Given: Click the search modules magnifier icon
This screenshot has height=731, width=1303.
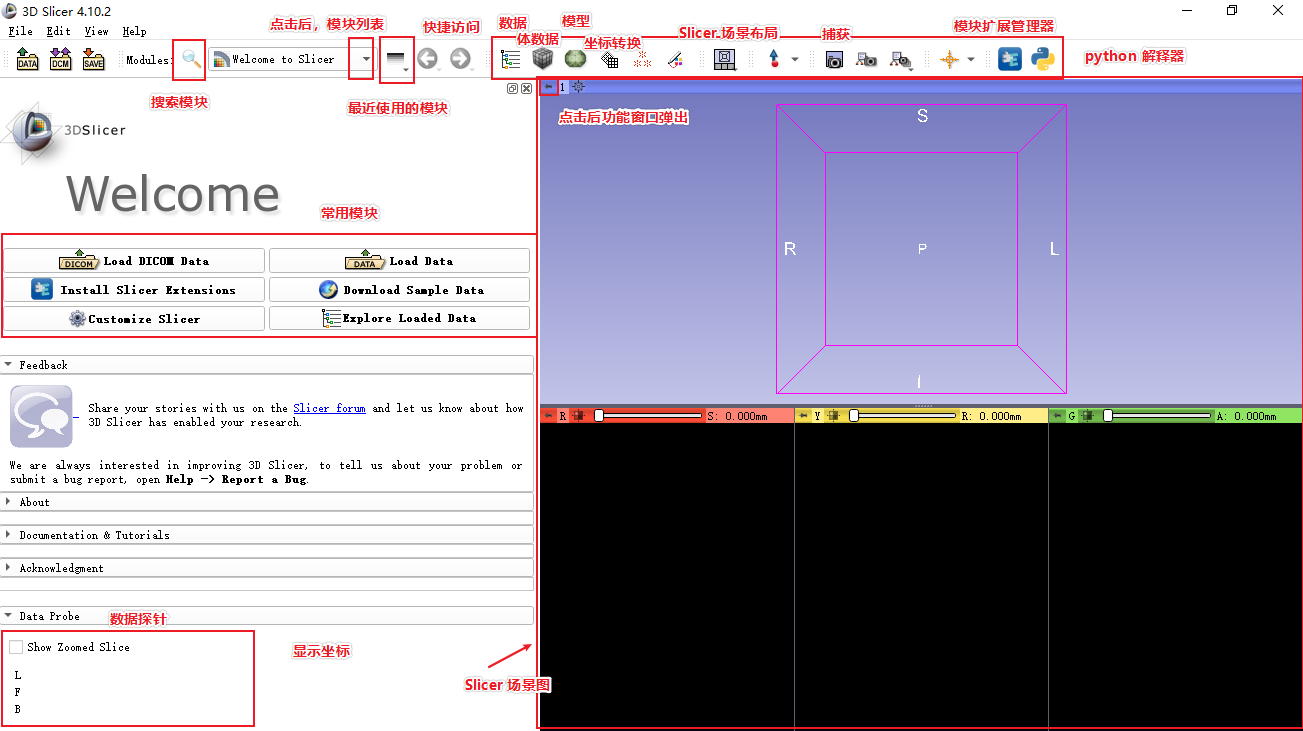Looking at the screenshot, I should [188, 59].
